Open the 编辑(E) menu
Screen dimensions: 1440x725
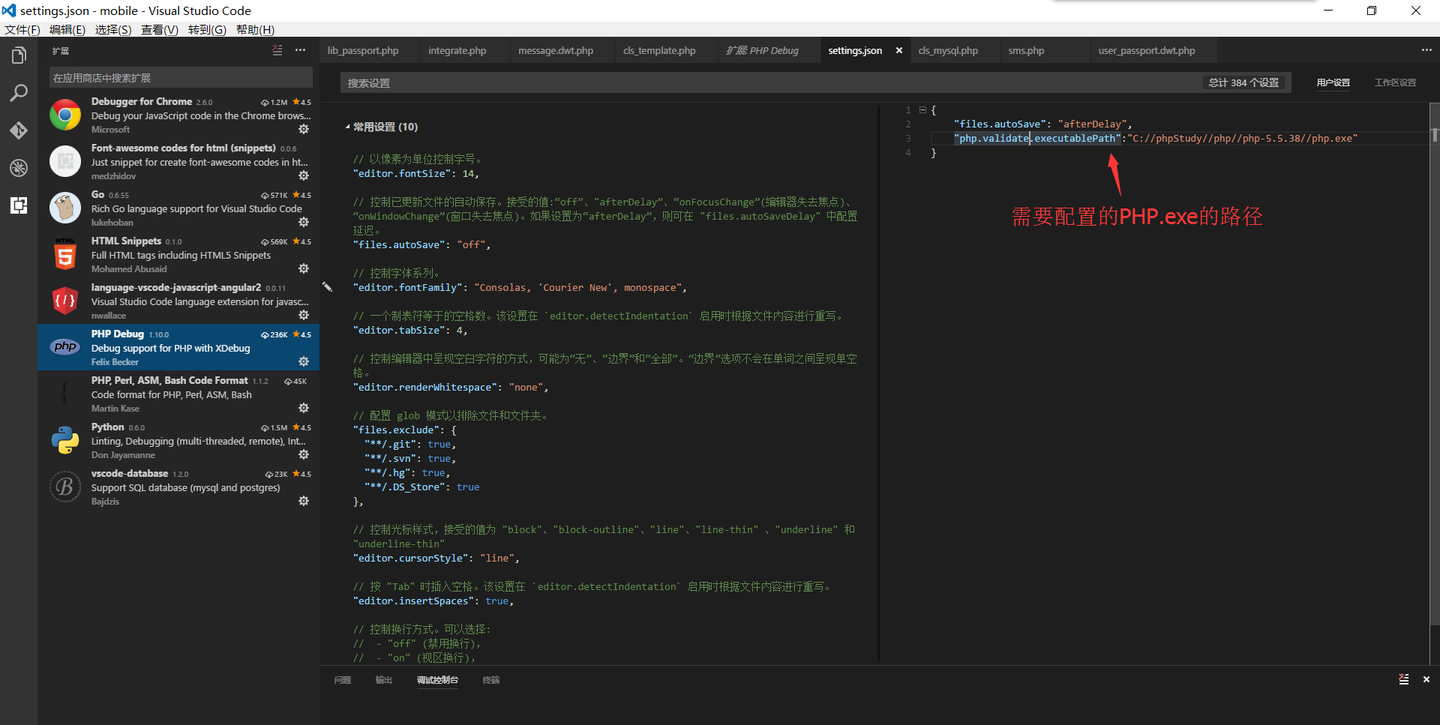coord(67,30)
